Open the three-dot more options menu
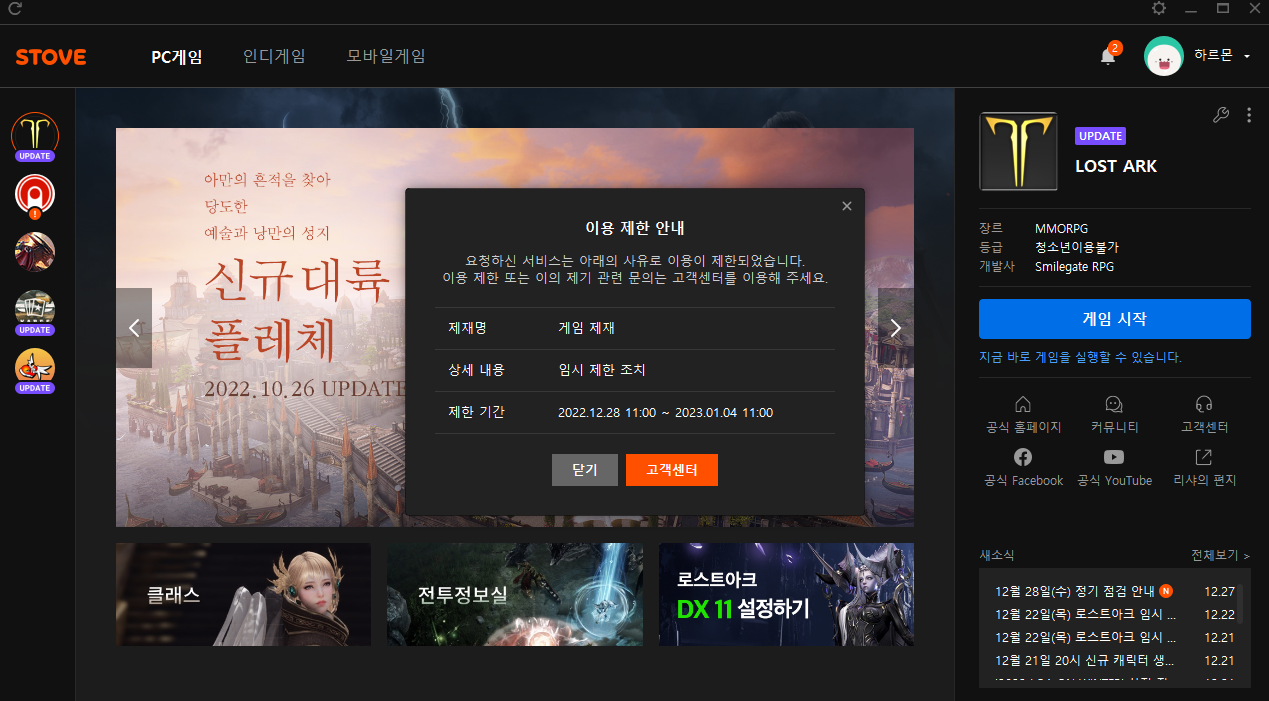 click(x=1249, y=115)
